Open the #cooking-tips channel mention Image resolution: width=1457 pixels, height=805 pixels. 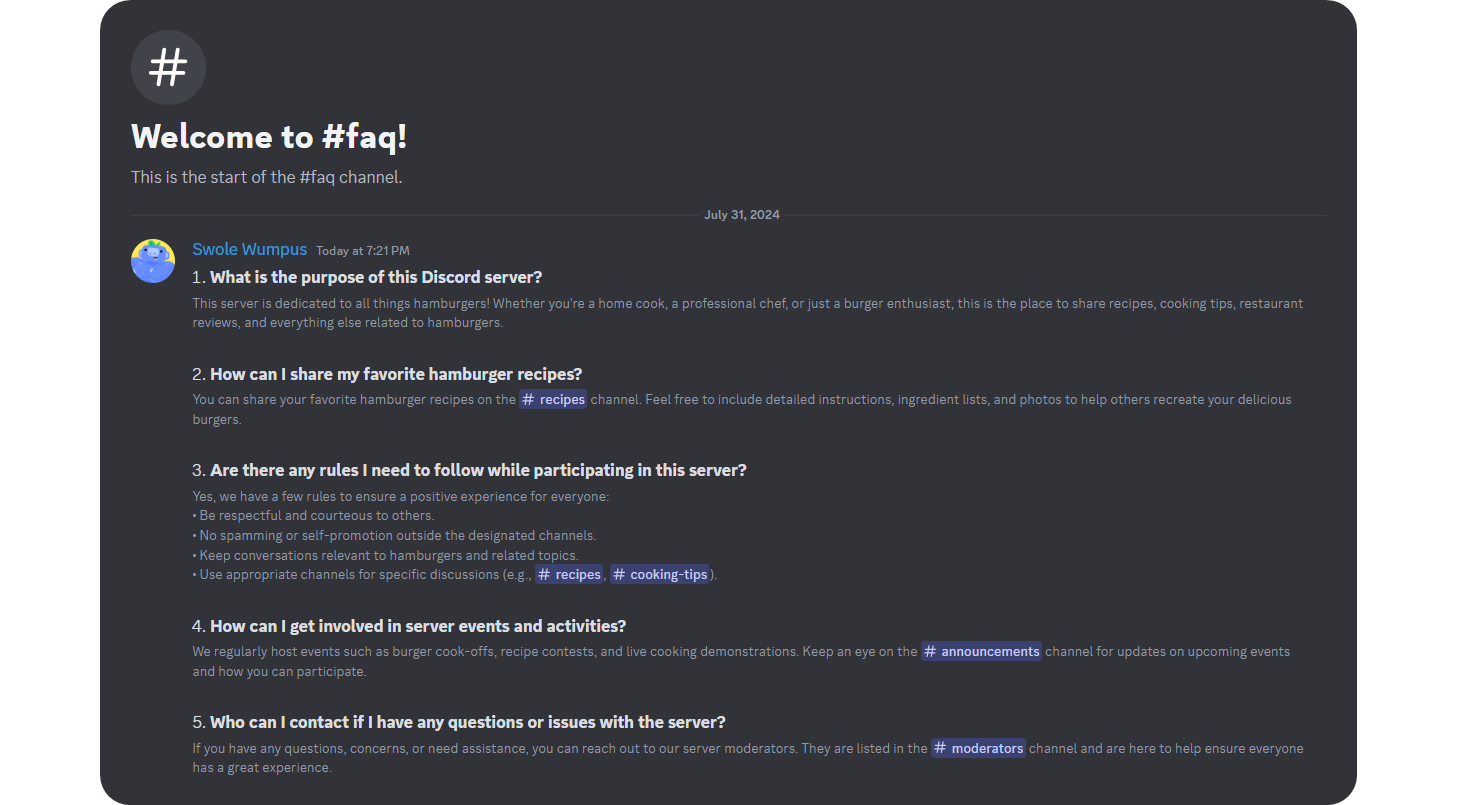tap(660, 574)
